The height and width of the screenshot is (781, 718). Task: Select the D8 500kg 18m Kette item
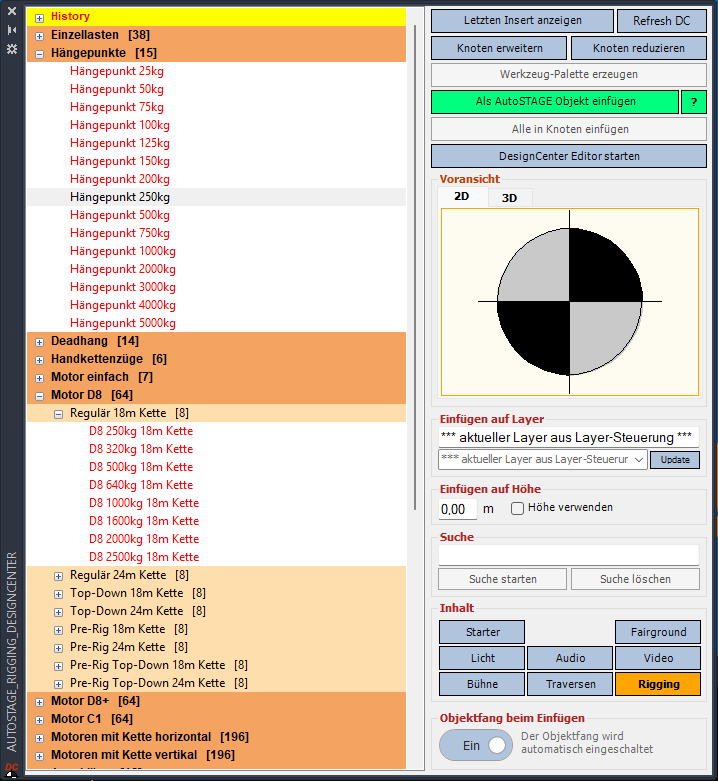pos(141,467)
